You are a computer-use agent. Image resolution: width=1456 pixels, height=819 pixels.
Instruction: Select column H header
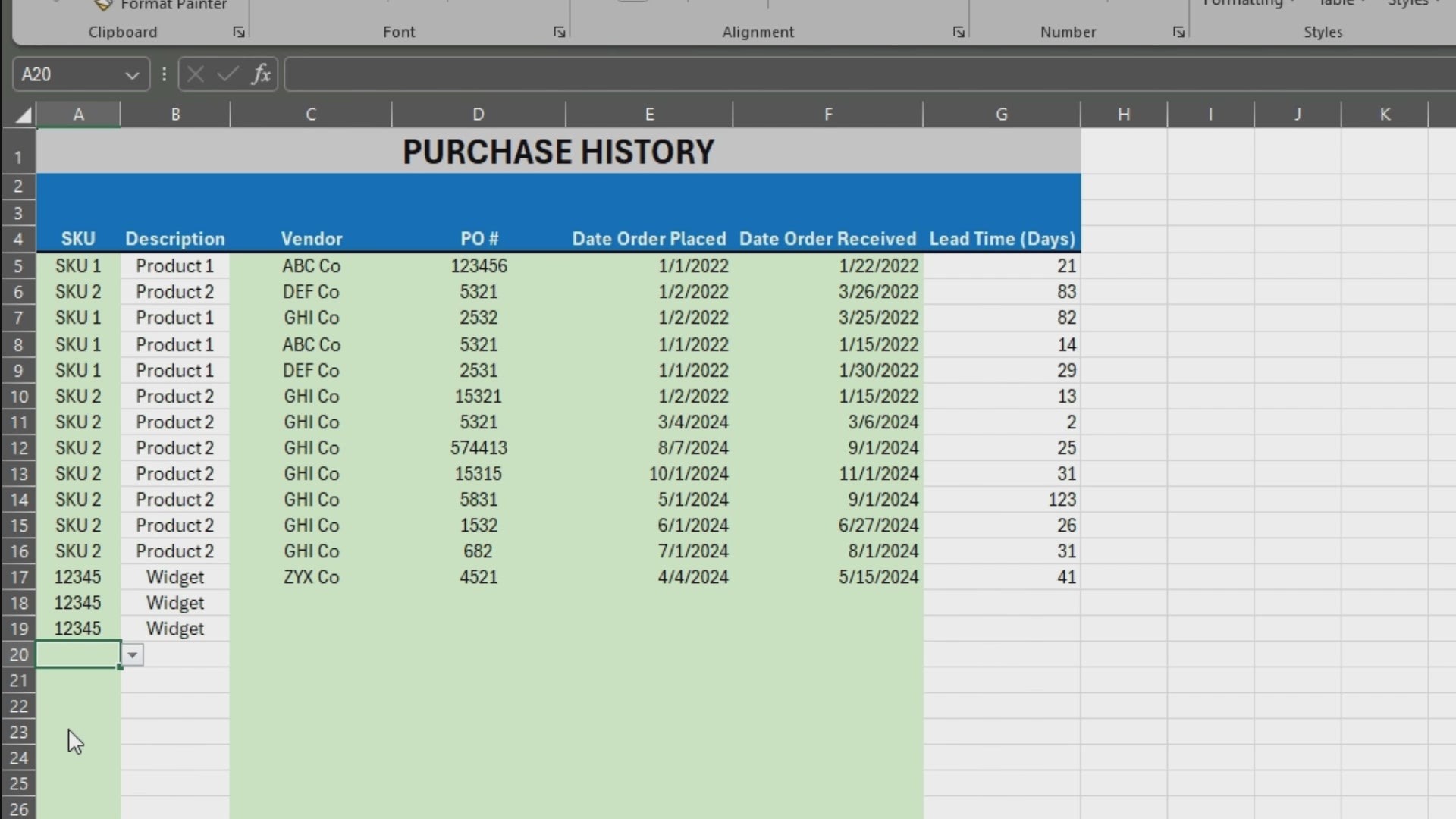click(1124, 115)
